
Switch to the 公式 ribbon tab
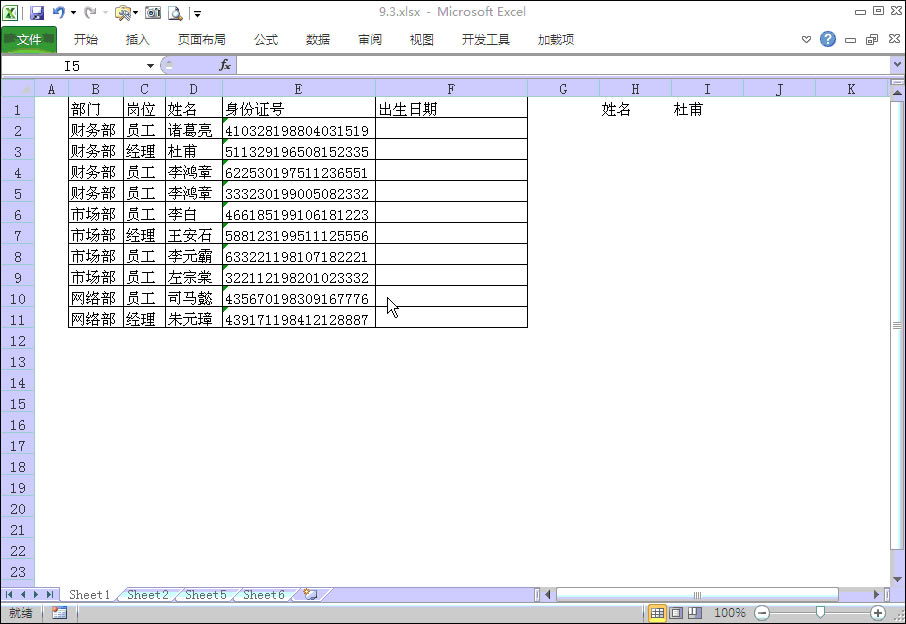(x=266, y=39)
